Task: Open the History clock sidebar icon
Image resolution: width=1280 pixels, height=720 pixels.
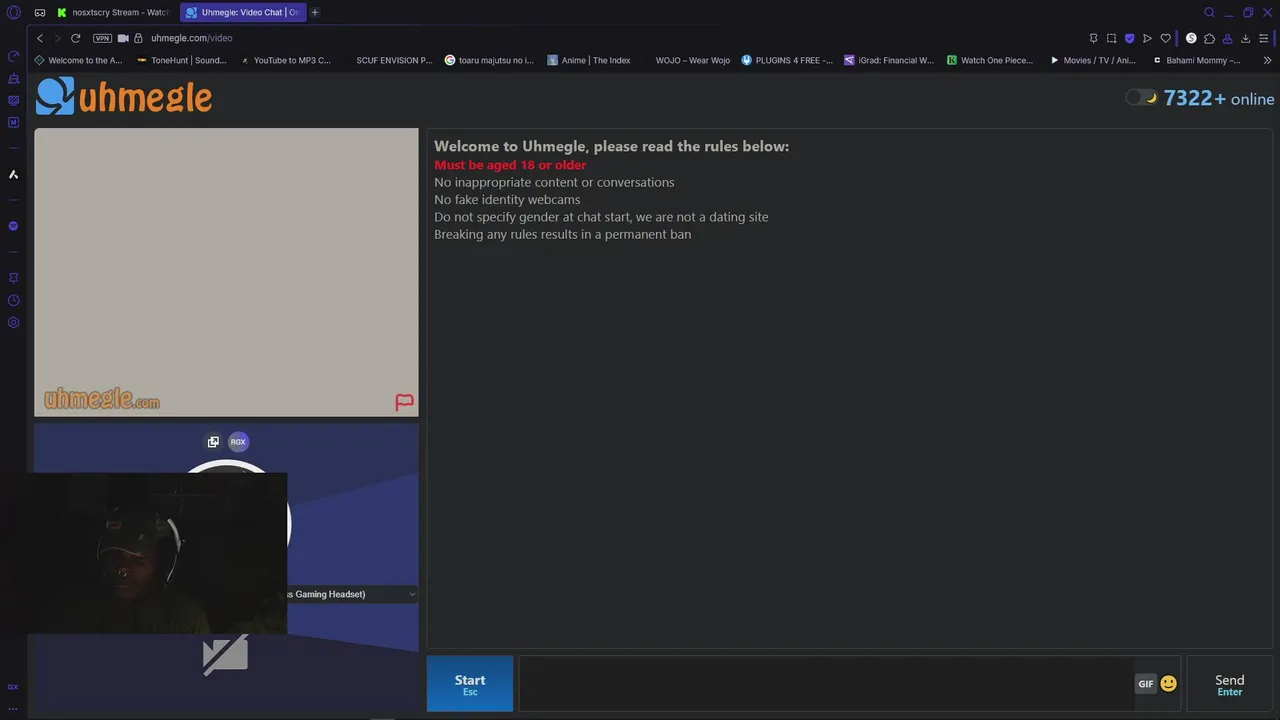Action: tap(13, 300)
